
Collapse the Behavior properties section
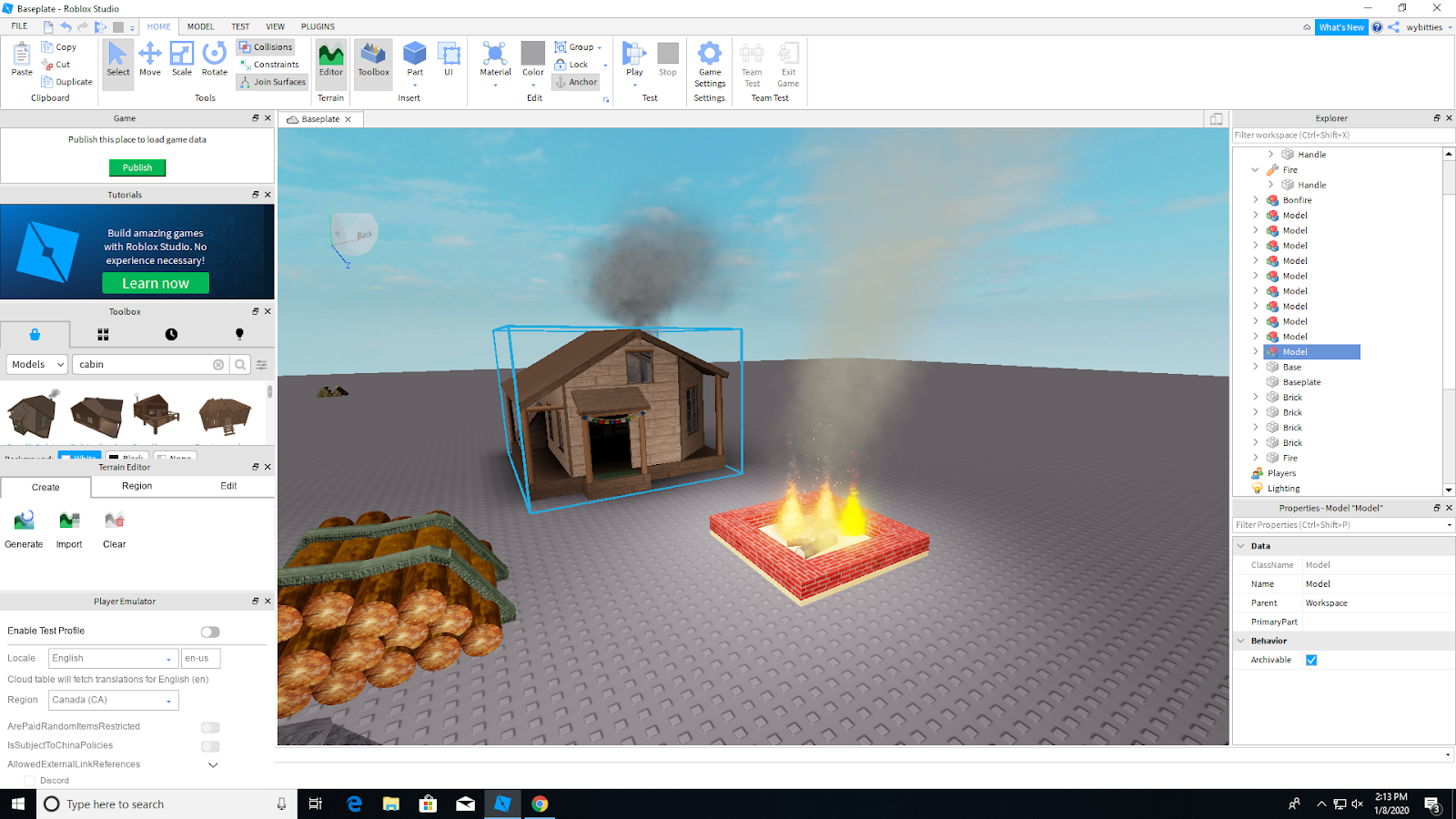1240,641
